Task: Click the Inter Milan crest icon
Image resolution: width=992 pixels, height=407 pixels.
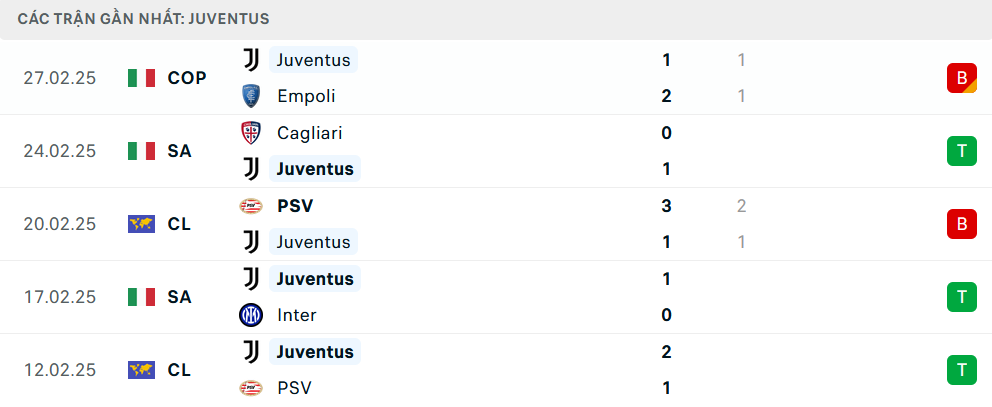Action: click(251, 315)
